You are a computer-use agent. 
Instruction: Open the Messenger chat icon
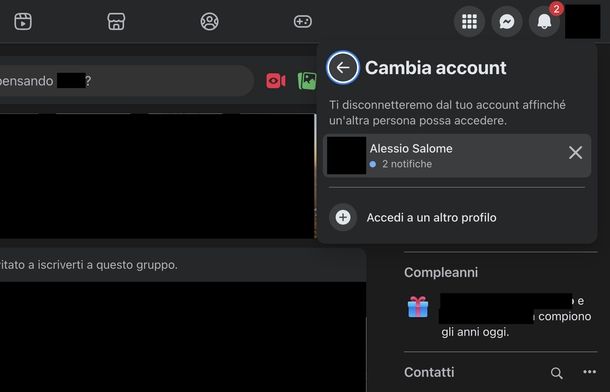point(507,21)
